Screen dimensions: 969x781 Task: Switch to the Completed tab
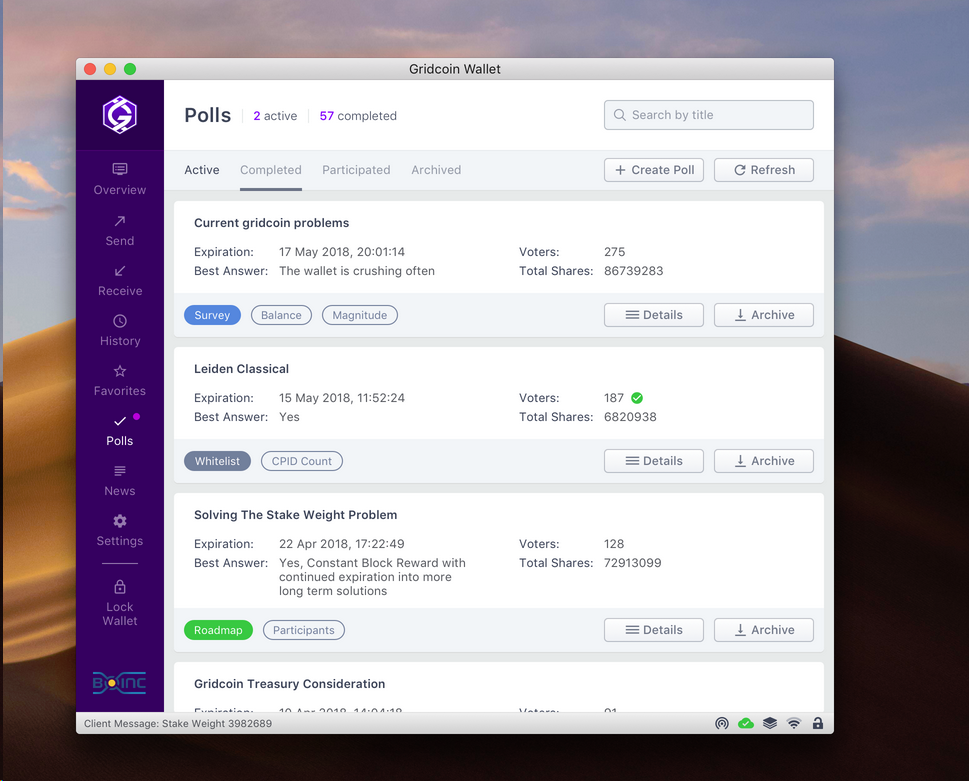pyautogui.click(x=271, y=170)
